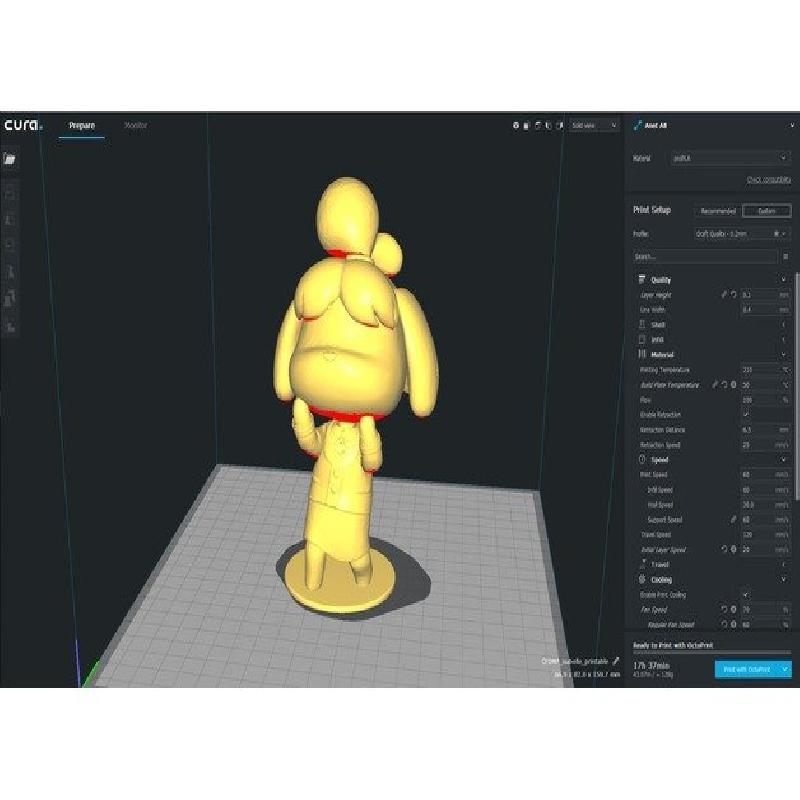Click the link icon beside Layer Height
Image resolution: width=800 pixels, height=800 pixels.
click(x=724, y=294)
